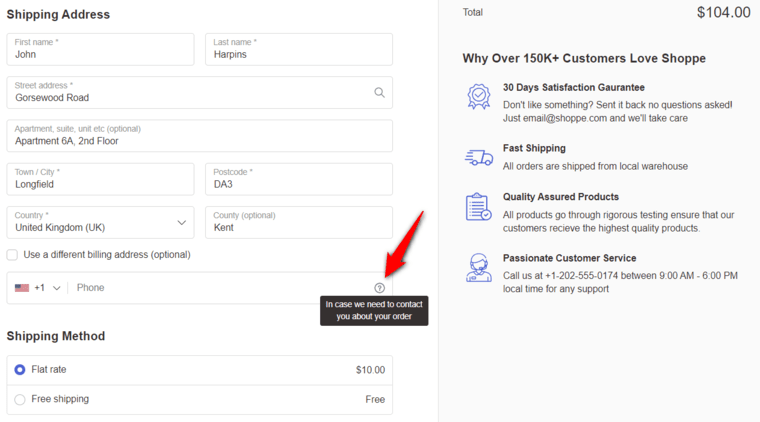Click the satisfaction guarantee badge icon
760x422 pixels.
click(478, 96)
